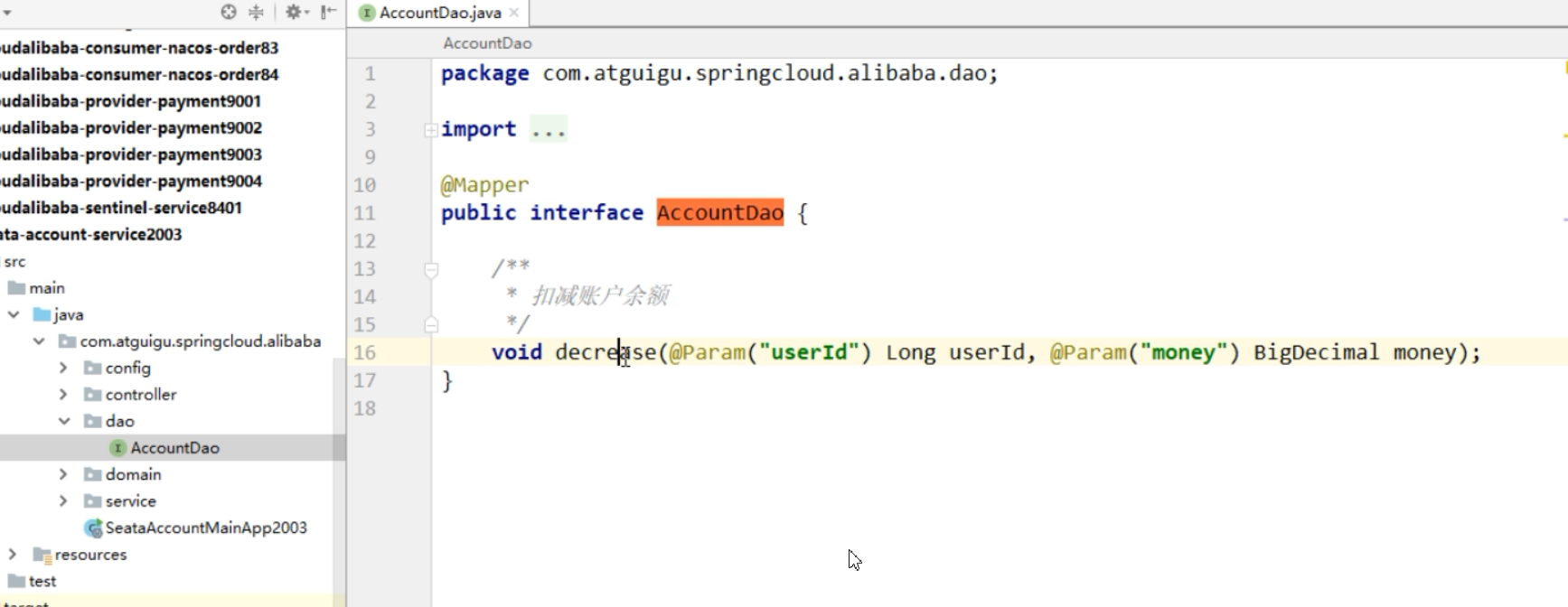
Task: Click the interface icon on AccountDao.java tab
Action: (x=367, y=13)
